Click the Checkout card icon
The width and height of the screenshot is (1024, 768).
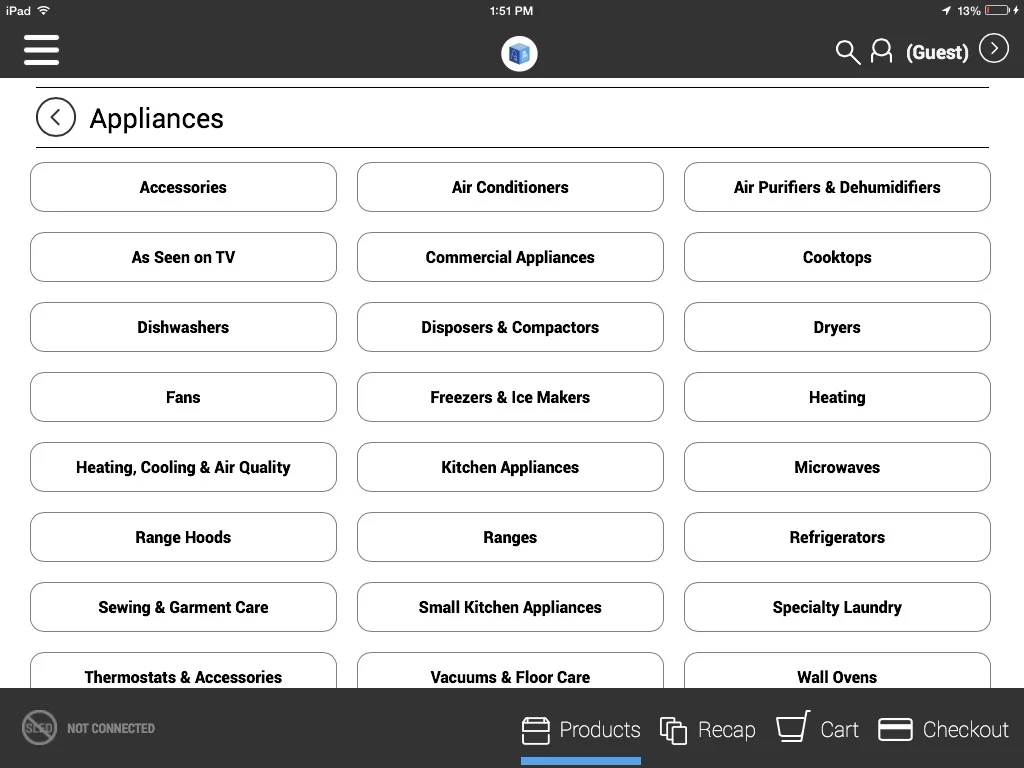pyautogui.click(x=895, y=729)
